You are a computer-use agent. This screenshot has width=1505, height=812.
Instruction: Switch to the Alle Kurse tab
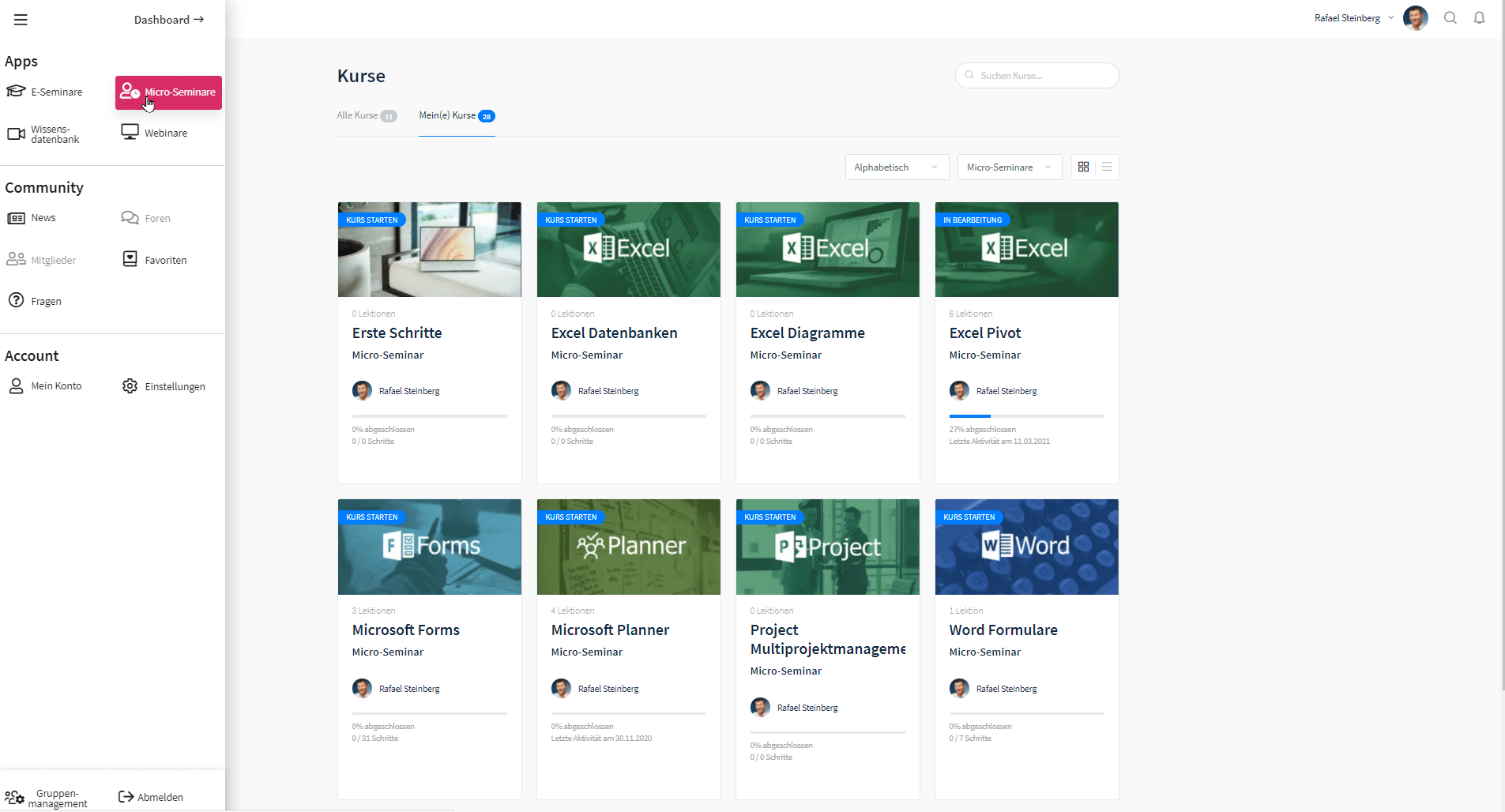click(366, 116)
